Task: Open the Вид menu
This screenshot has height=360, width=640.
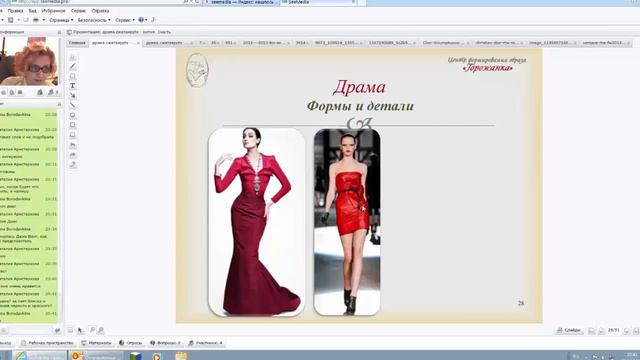Action: pyautogui.click(x=32, y=11)
